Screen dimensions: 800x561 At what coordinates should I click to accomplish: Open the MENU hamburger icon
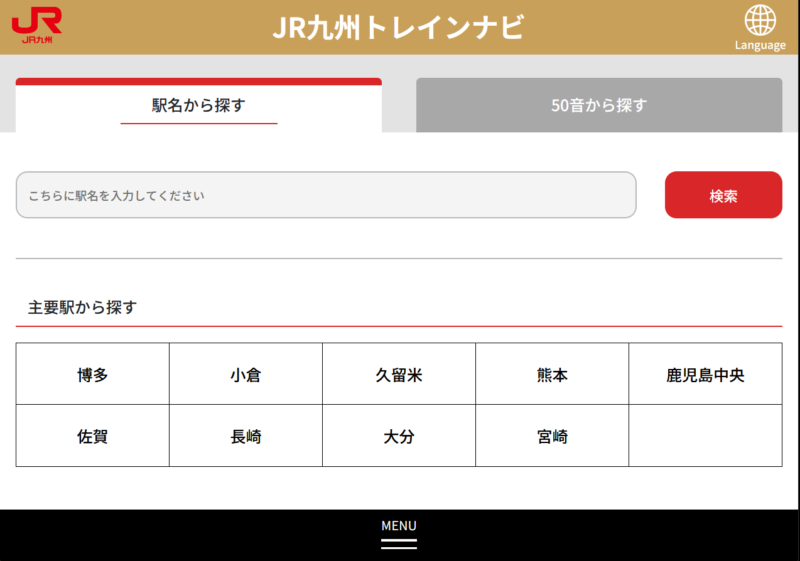click(x=399, y=543)
